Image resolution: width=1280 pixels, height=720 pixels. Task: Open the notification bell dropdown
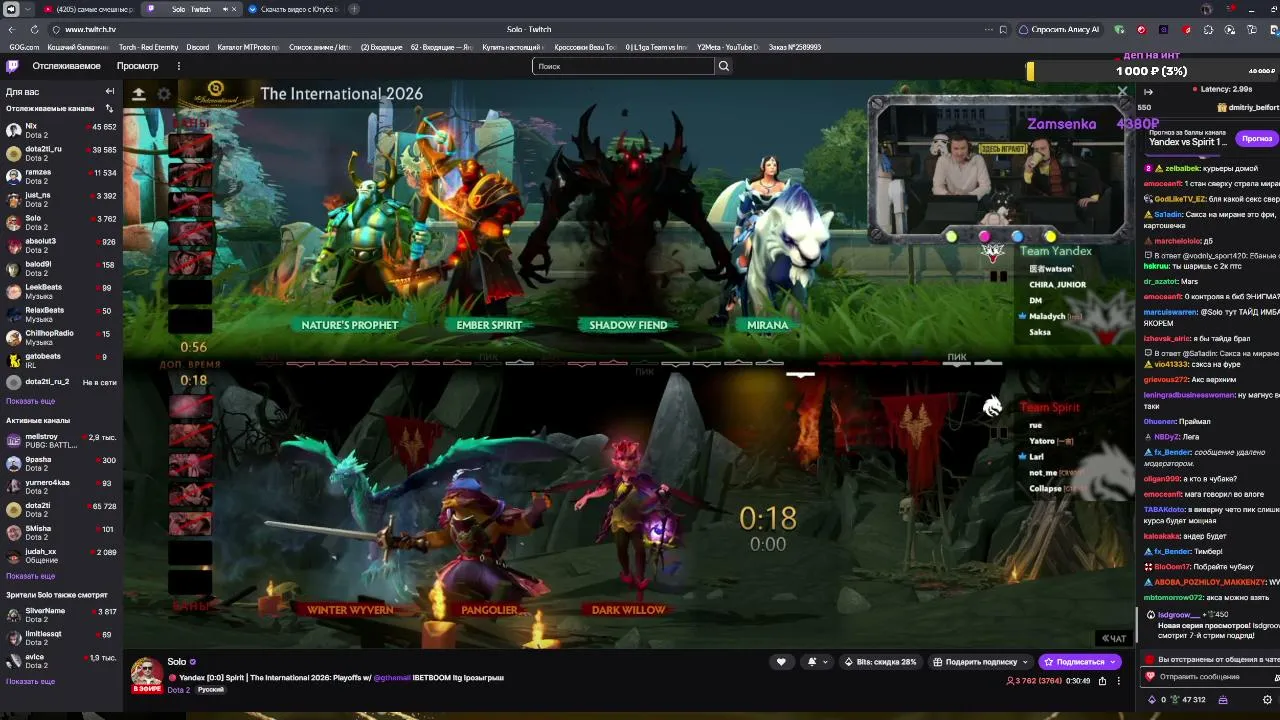(817, 661)
